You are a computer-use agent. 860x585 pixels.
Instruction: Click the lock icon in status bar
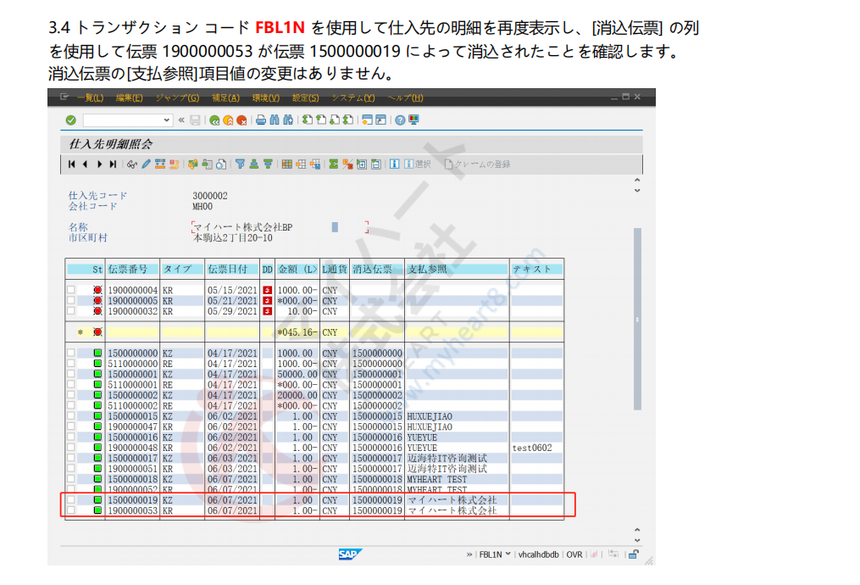pos(633,554)
